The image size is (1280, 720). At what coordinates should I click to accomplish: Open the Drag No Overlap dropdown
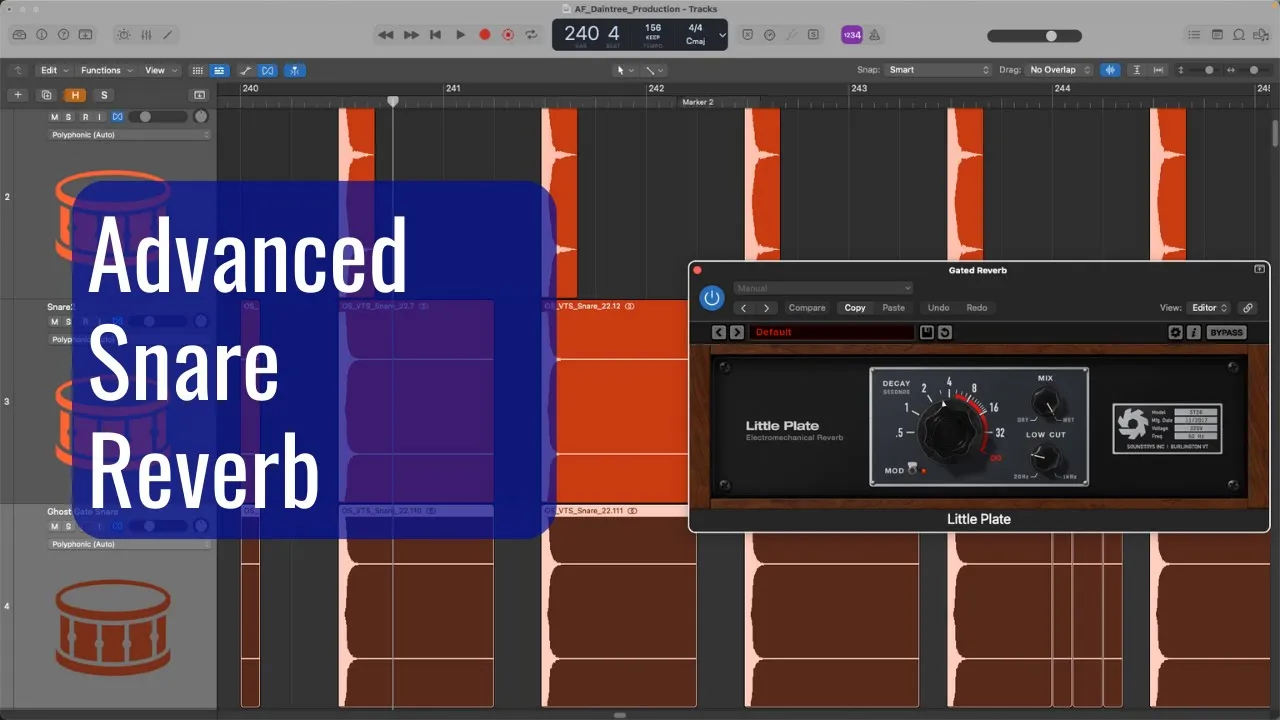click(x=1057, y=70)
